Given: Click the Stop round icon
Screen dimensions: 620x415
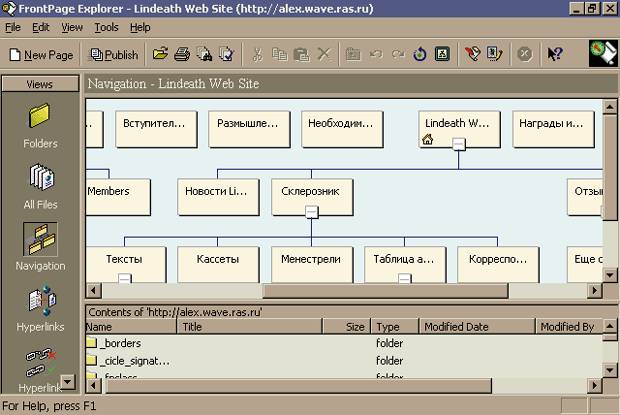Looking at the screenshot, I should coord(525,54).
